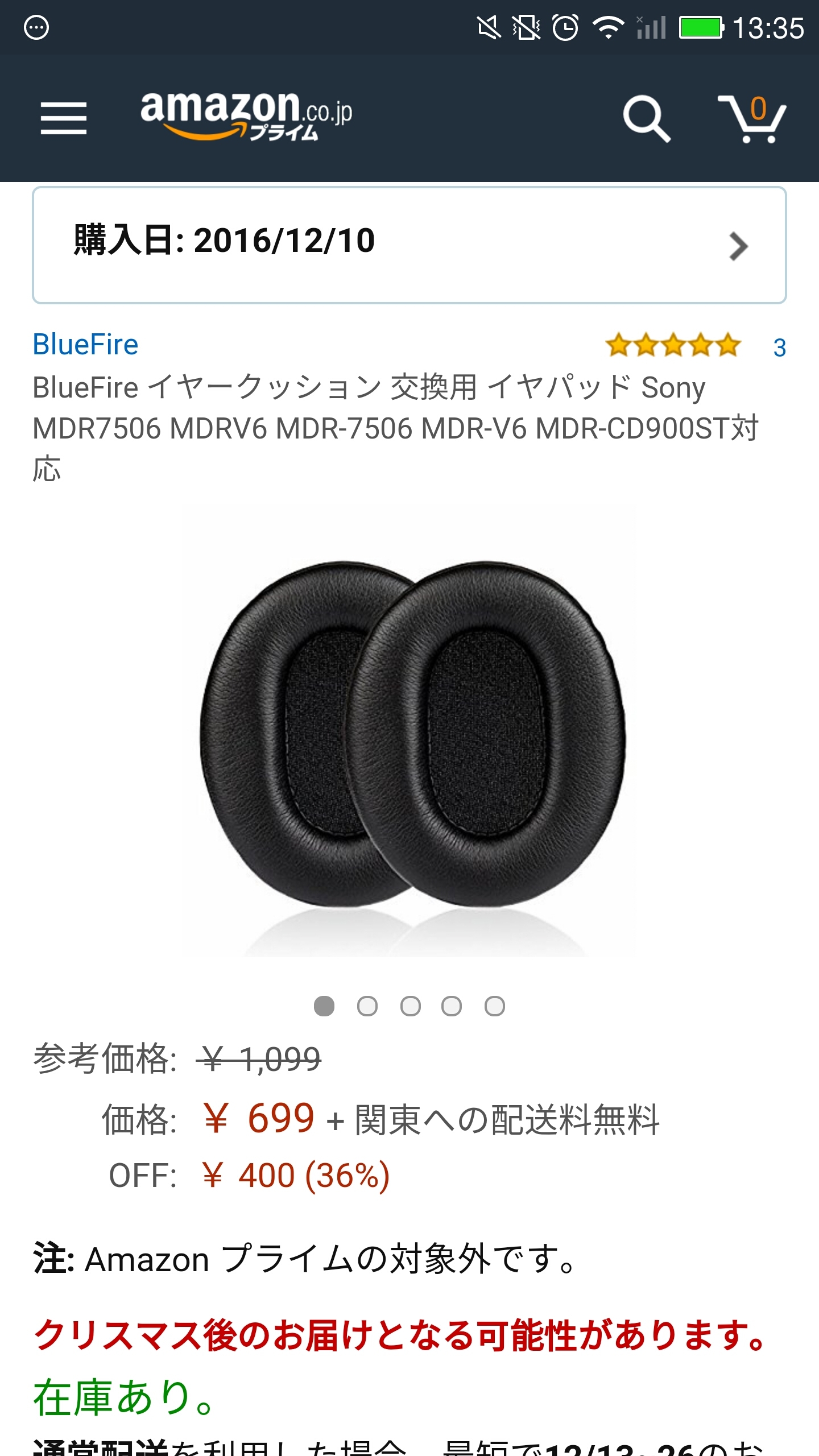
Task: Tap the battery indicator icon
Action: [701, 27]
